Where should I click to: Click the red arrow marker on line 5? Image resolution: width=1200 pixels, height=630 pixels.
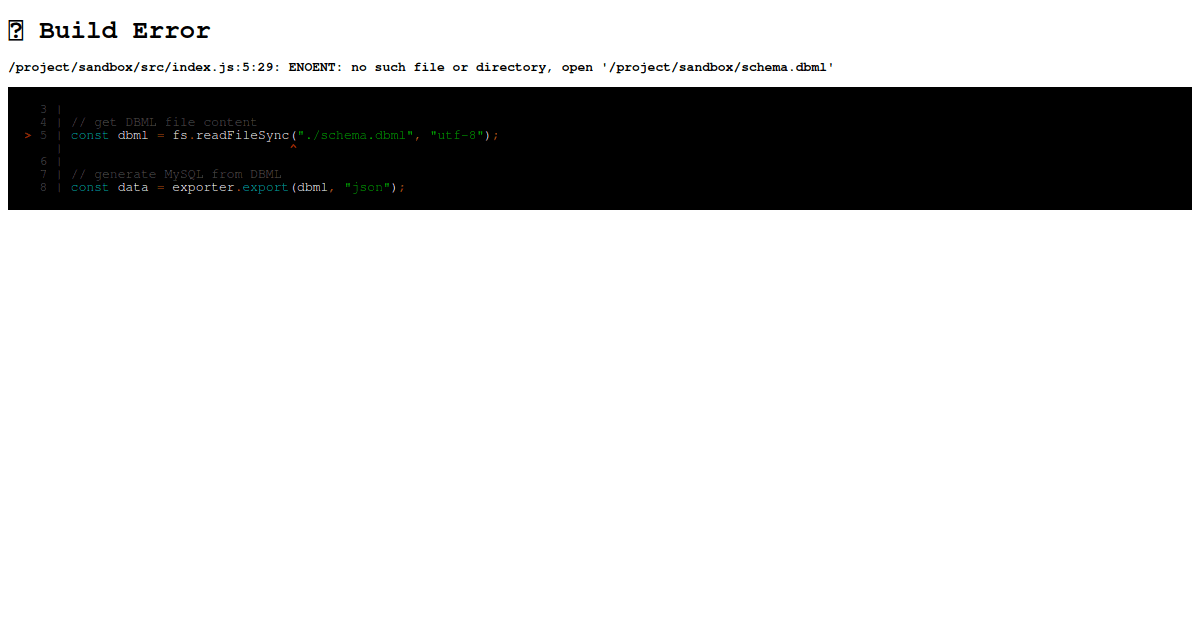click(x=27, y=135)
